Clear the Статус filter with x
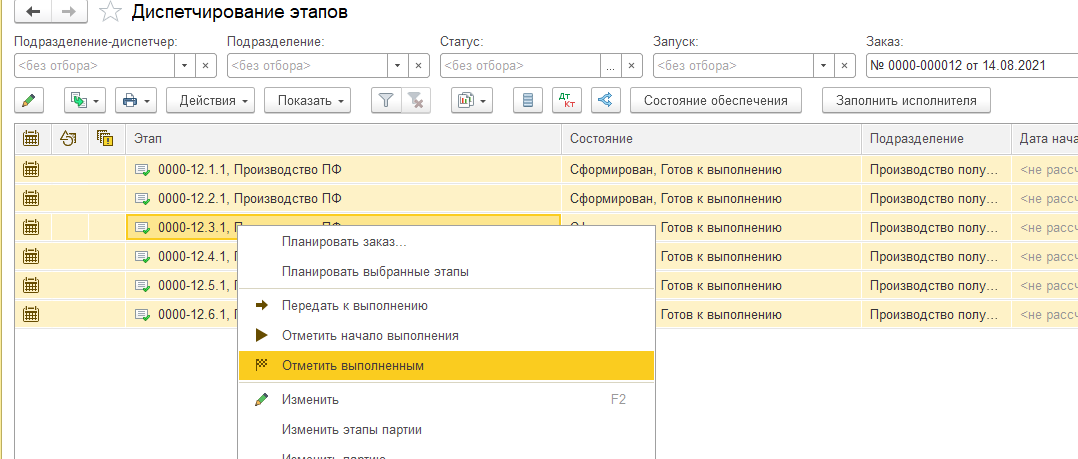The height and width of the screenshot is (459, 1078). pyautogui.click(x=632, y=66)
